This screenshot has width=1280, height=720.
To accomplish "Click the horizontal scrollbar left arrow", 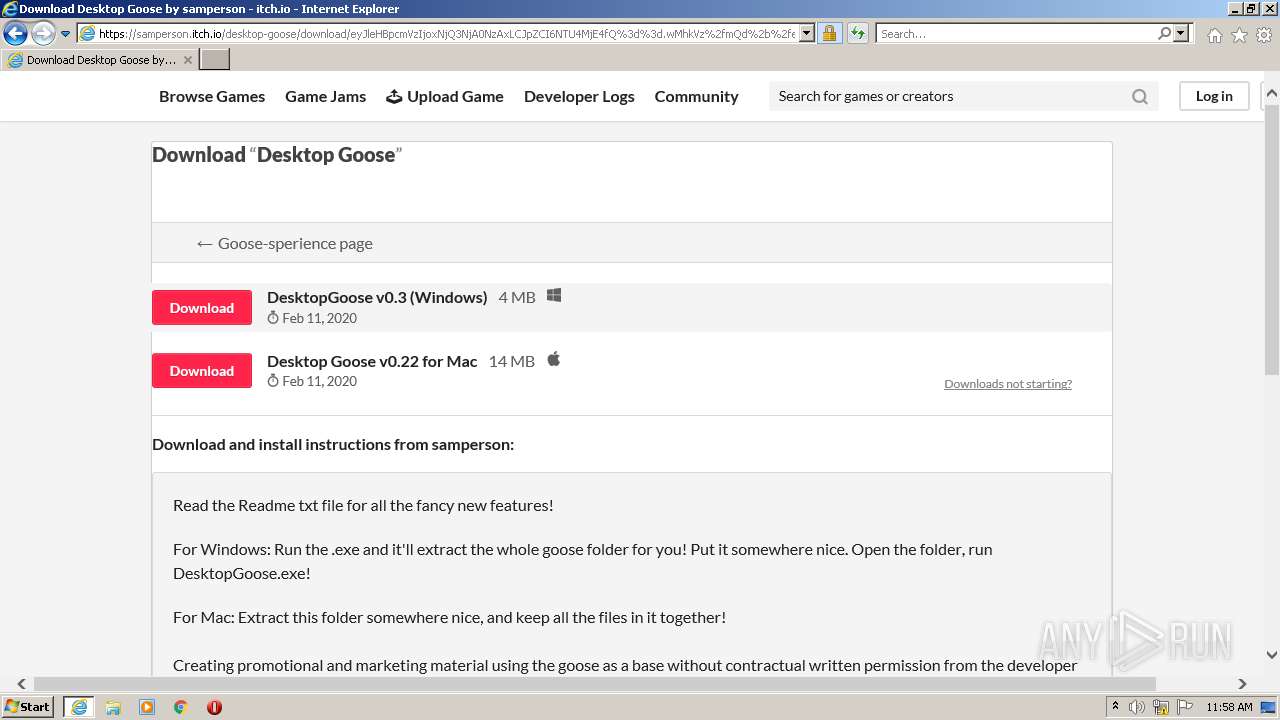I will point(21,684).
